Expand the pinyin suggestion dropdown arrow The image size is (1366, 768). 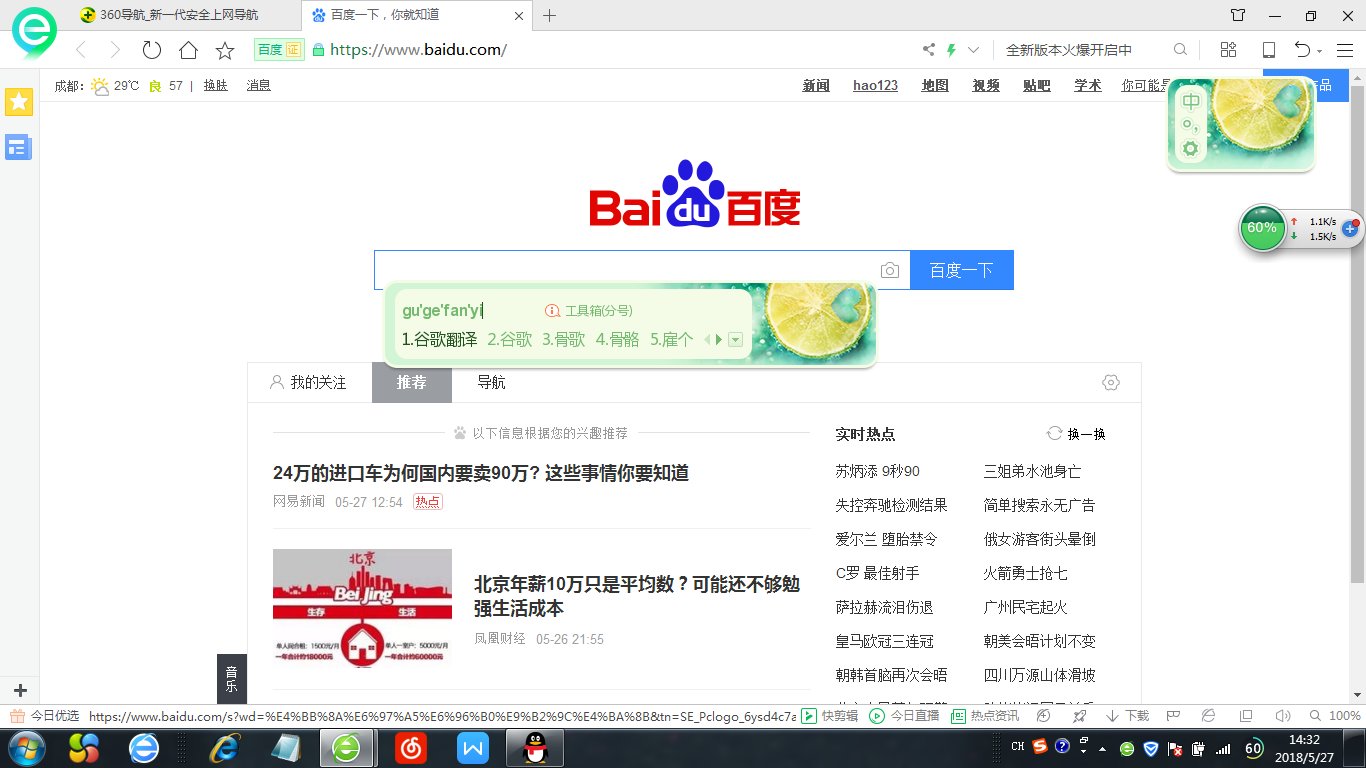[x=736, y=339]
